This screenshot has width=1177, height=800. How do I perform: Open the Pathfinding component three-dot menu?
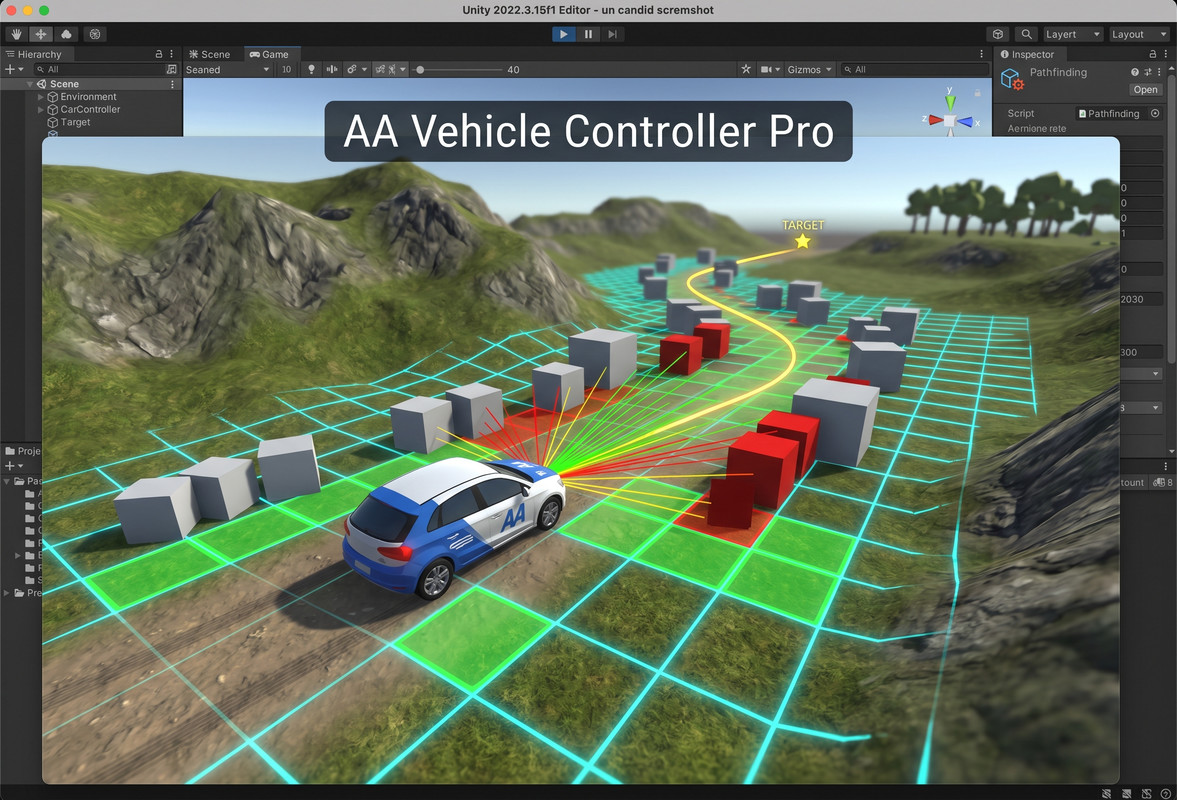(x=1159, y=72)
